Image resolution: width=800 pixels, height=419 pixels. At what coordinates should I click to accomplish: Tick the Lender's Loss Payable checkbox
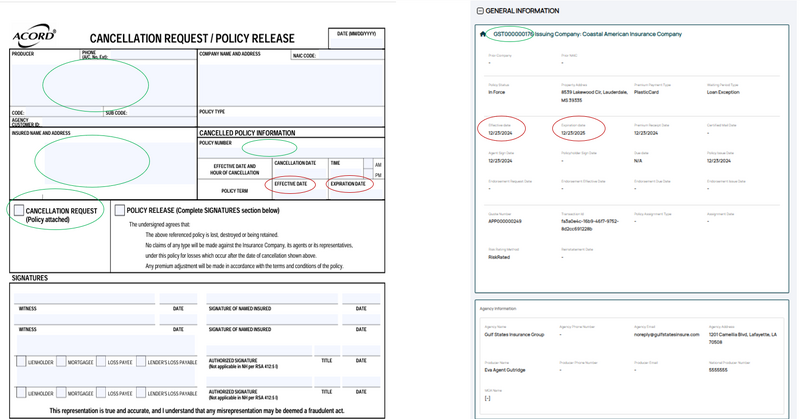(x=141, y=362)
